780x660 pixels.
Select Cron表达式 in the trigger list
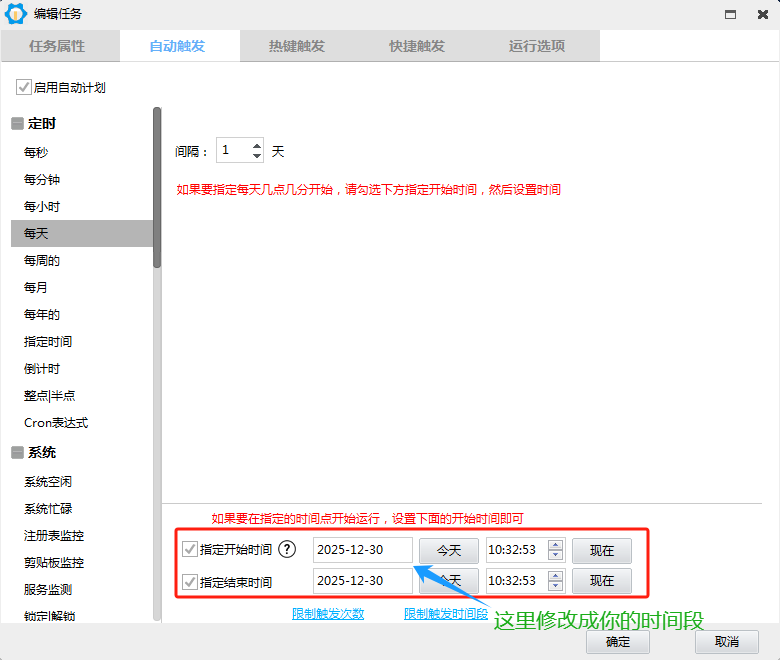56,423
